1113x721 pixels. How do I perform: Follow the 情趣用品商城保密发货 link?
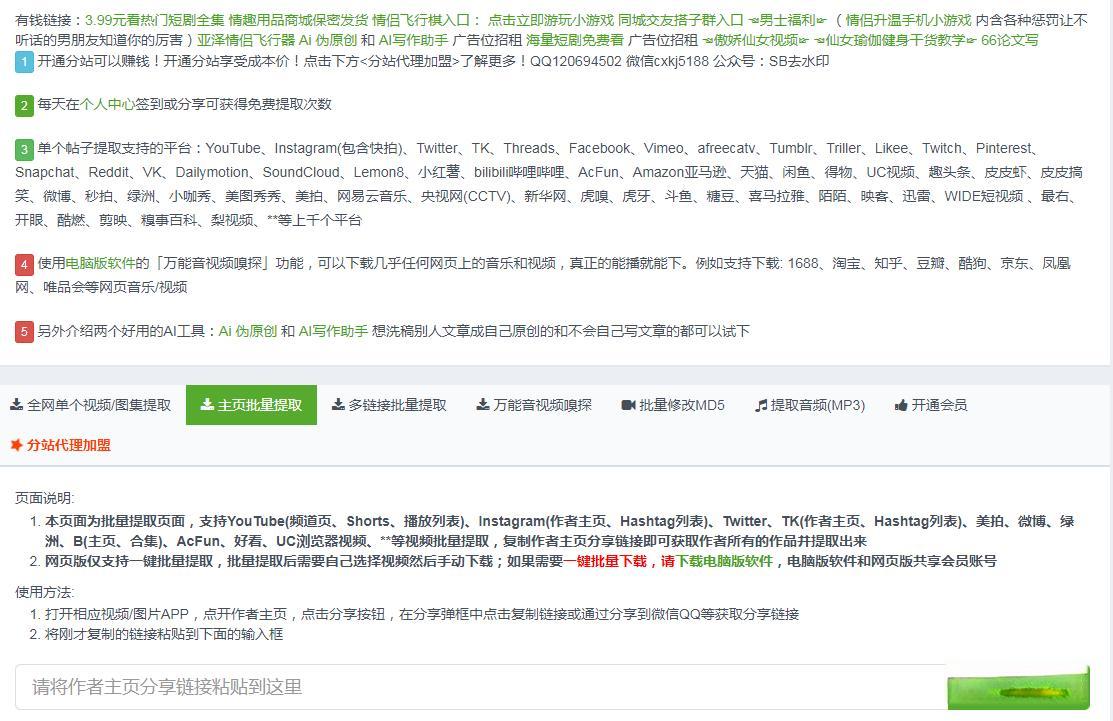(x=298, y=20)
